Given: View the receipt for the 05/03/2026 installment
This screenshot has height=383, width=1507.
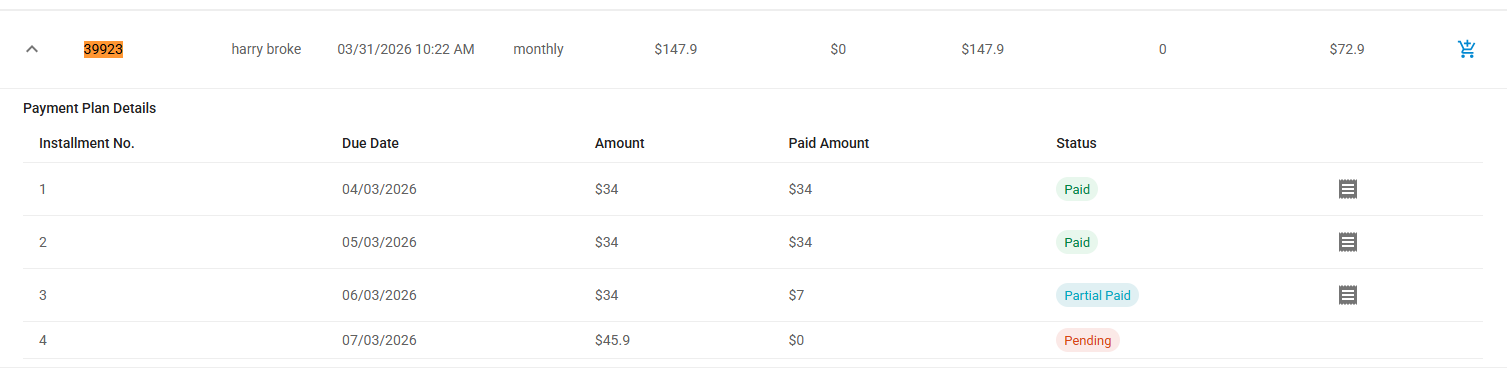Looking at the screenshot, I should (1347, 242).
